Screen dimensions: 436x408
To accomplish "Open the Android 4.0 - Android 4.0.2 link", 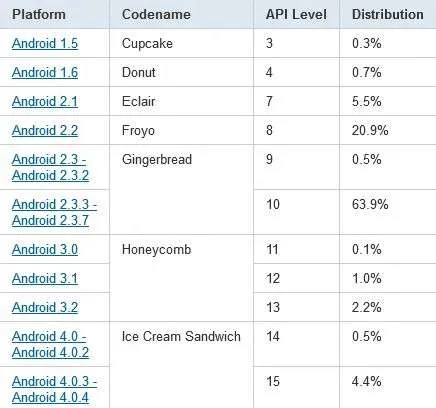I will pos(50,344).
